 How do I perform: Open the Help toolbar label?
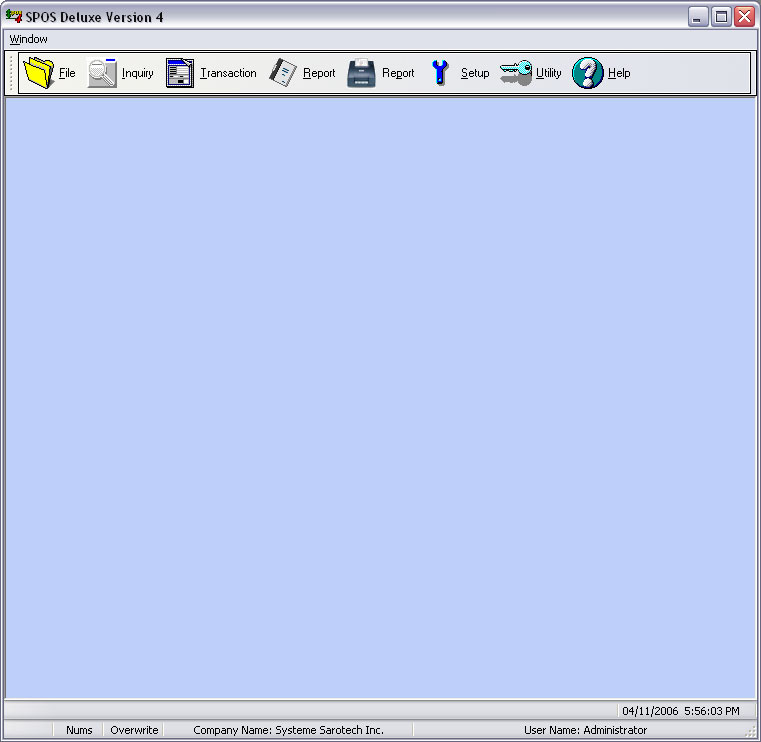(619, 73)
